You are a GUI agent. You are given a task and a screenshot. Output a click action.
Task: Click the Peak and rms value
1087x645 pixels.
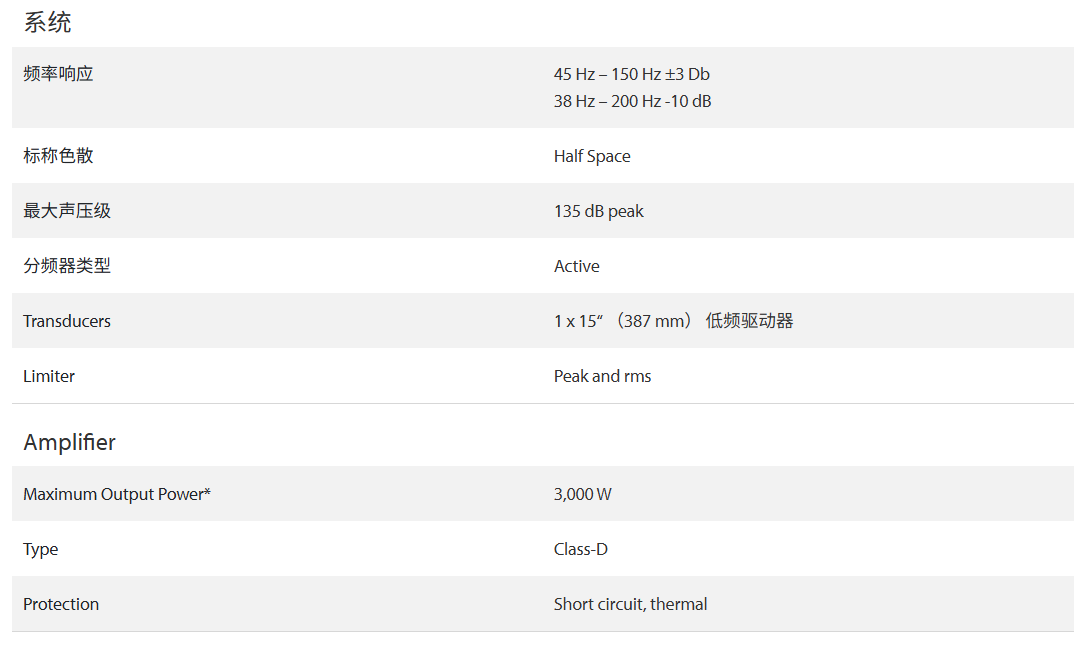602,376
